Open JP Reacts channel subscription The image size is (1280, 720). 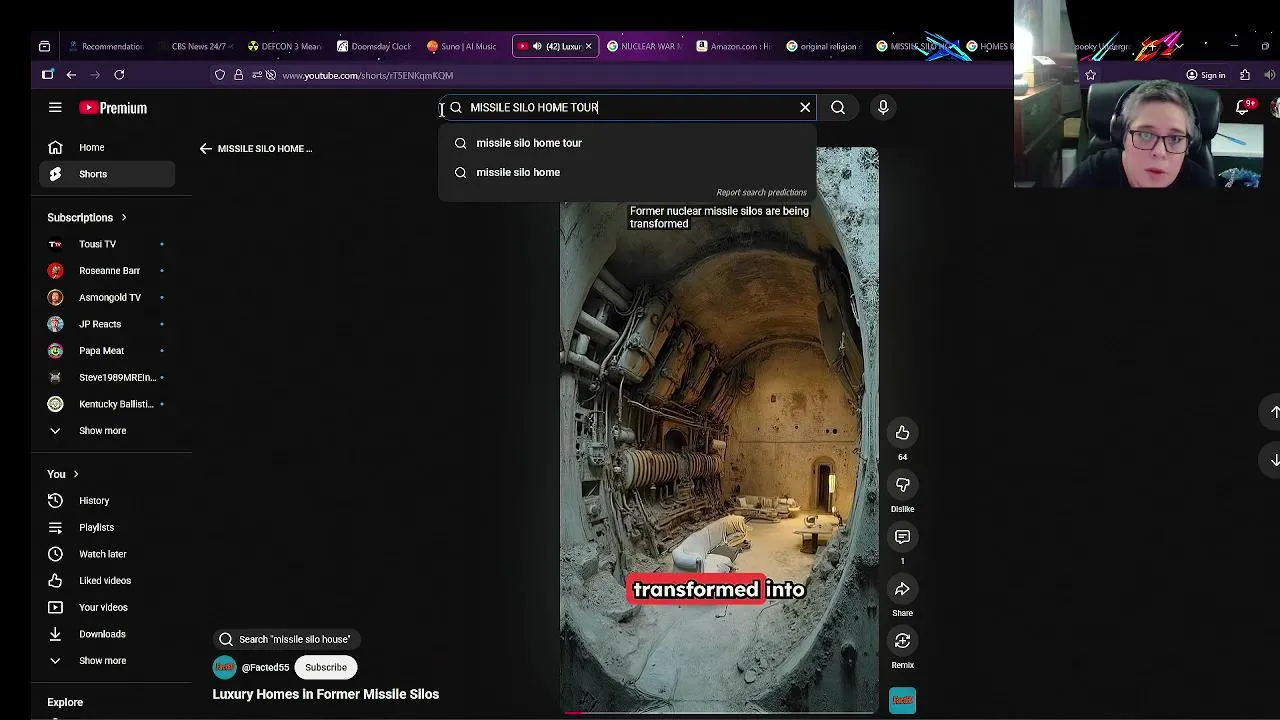pos(108,324)
